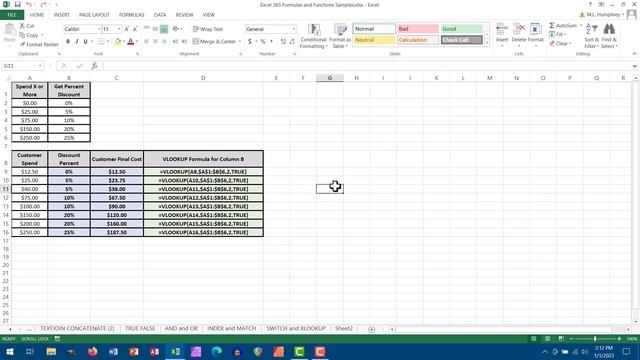This screenshot has height=360, width=640.
Task: Click the yellow Fill Color bucket
Action: tap(118, 41)
